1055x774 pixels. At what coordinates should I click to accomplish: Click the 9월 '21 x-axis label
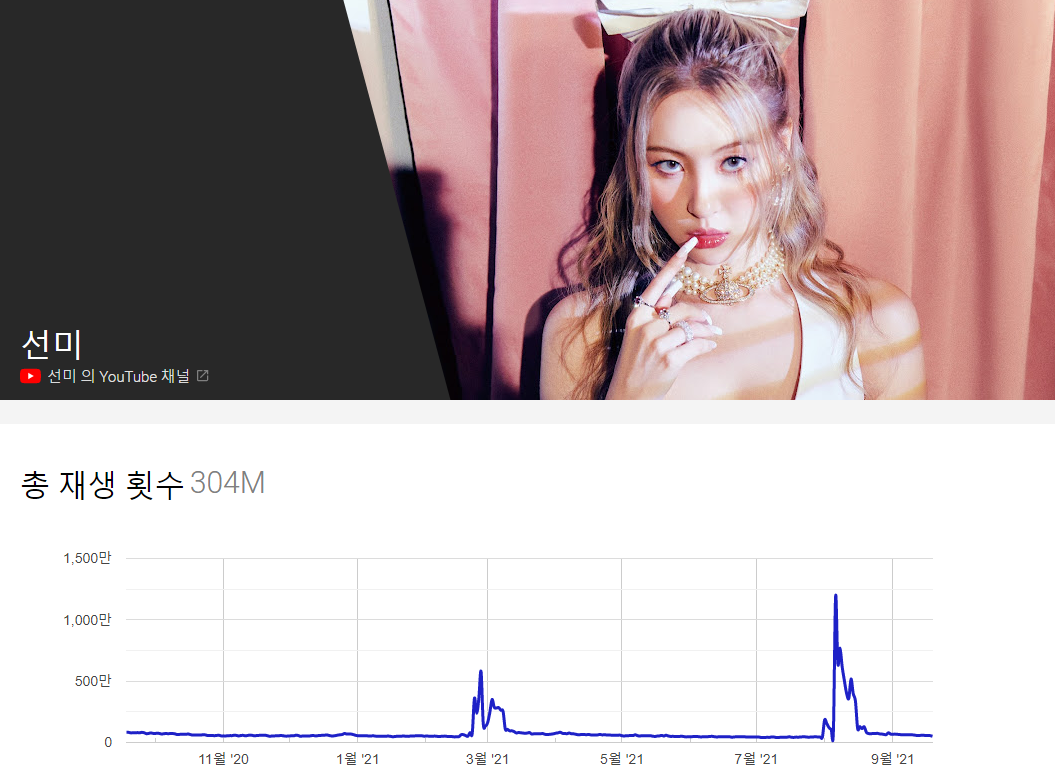coord(892,760)
